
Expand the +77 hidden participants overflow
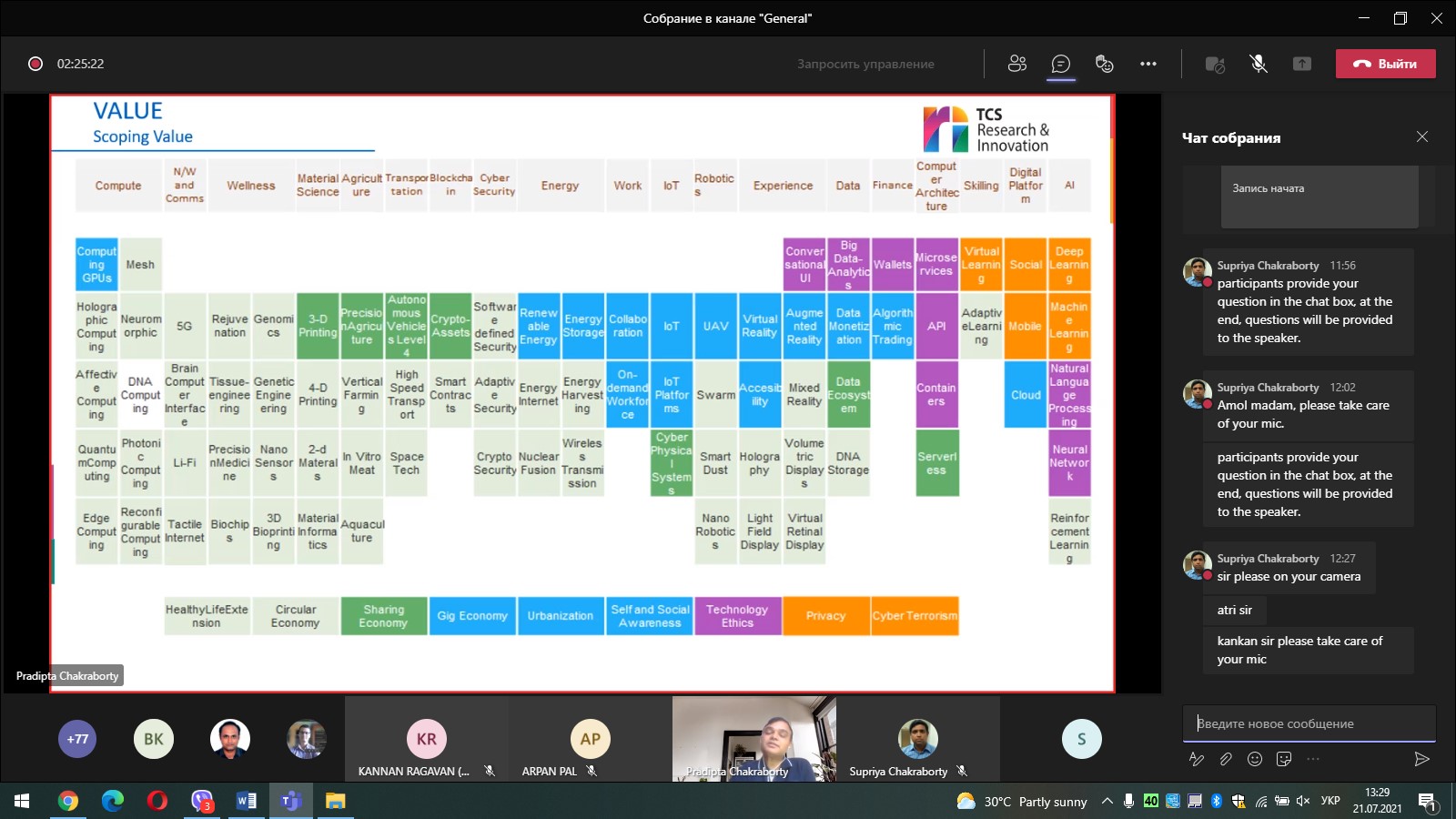click(77, 739)
